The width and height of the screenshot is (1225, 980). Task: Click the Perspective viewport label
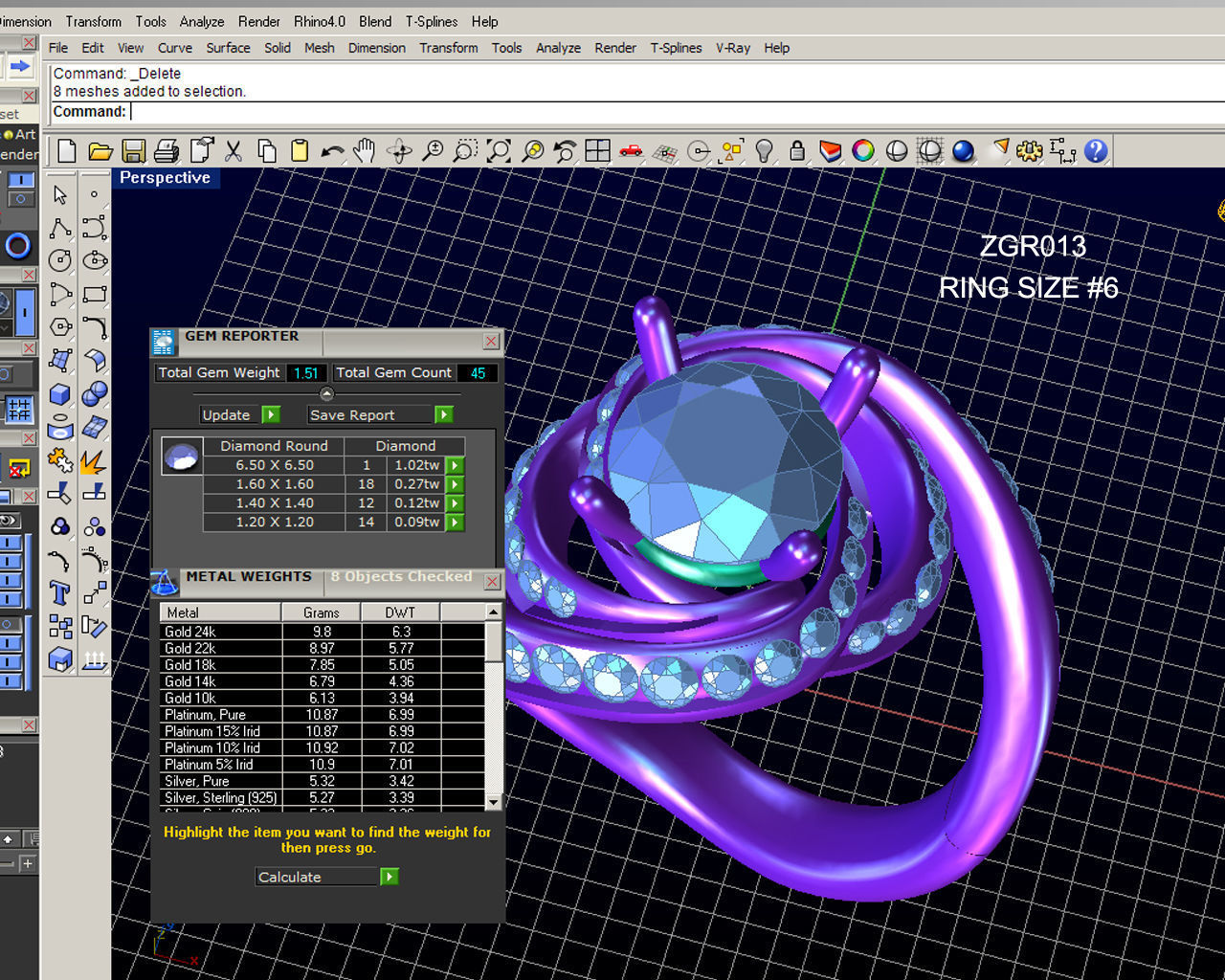coord(165,178)
